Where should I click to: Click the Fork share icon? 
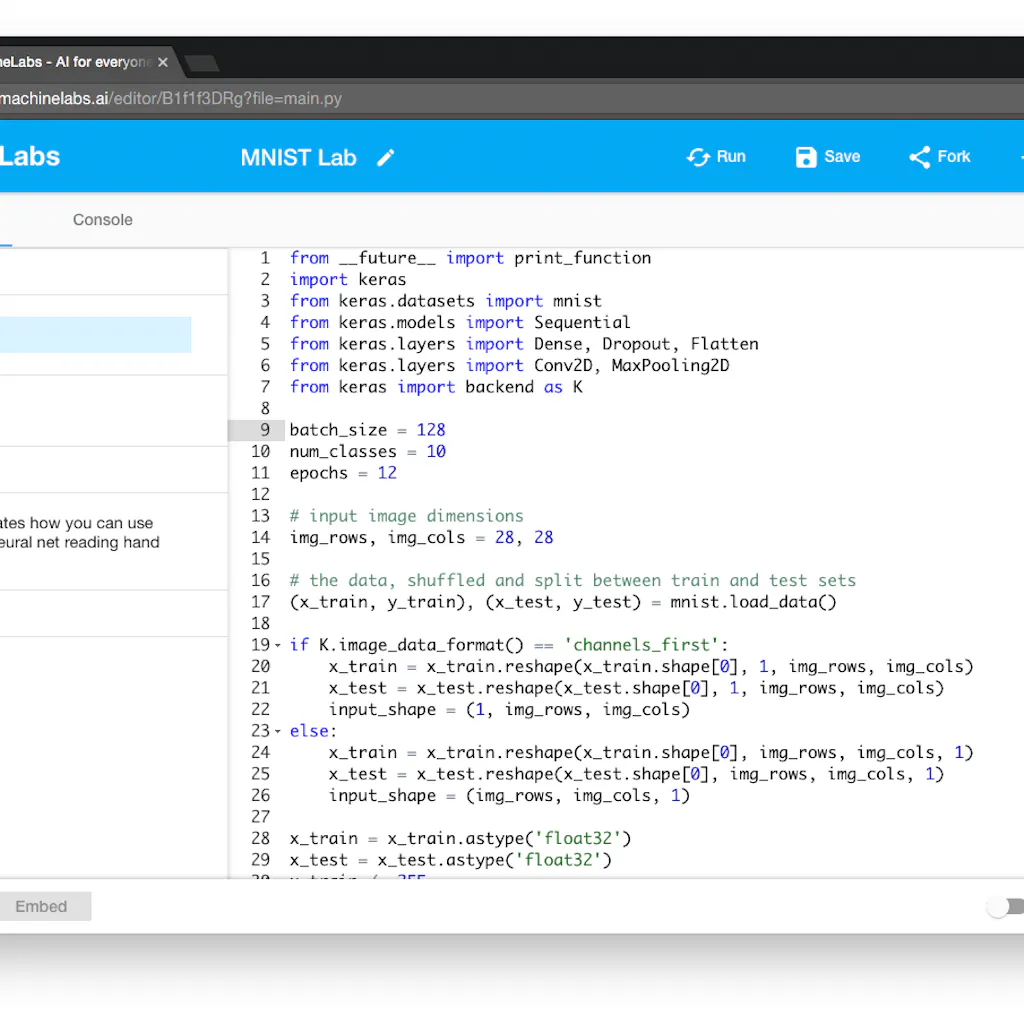(x=919, y=157)
